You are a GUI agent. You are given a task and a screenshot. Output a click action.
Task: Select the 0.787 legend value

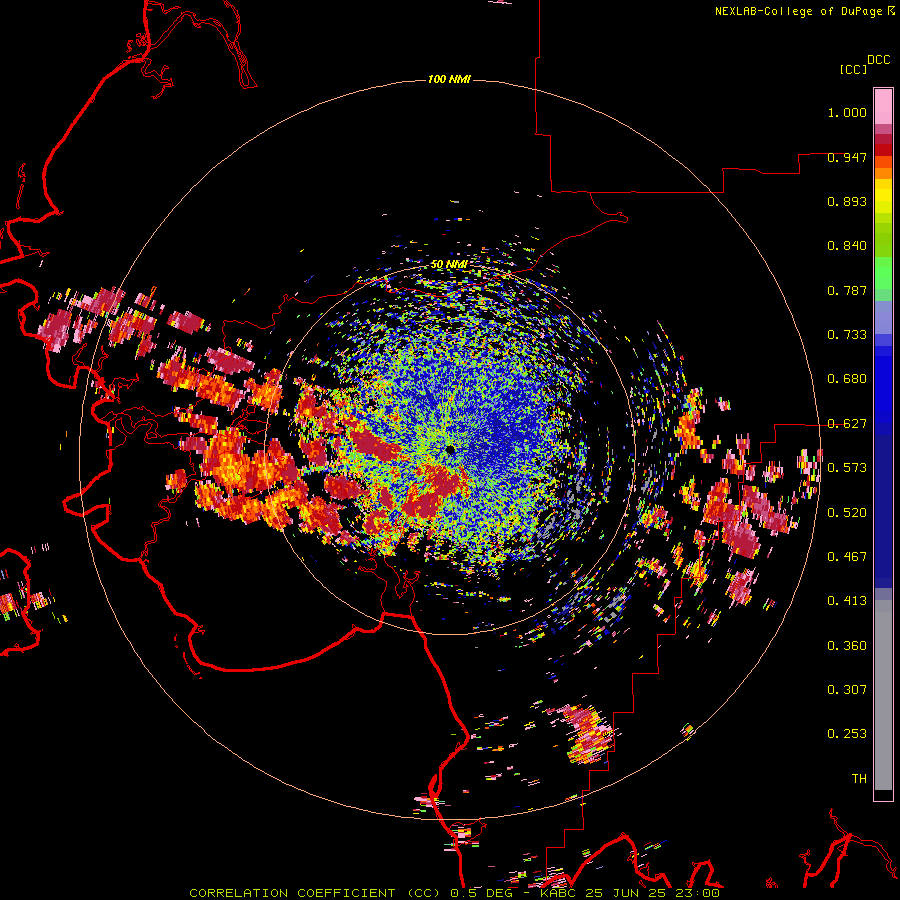click(x=847, y=290)
